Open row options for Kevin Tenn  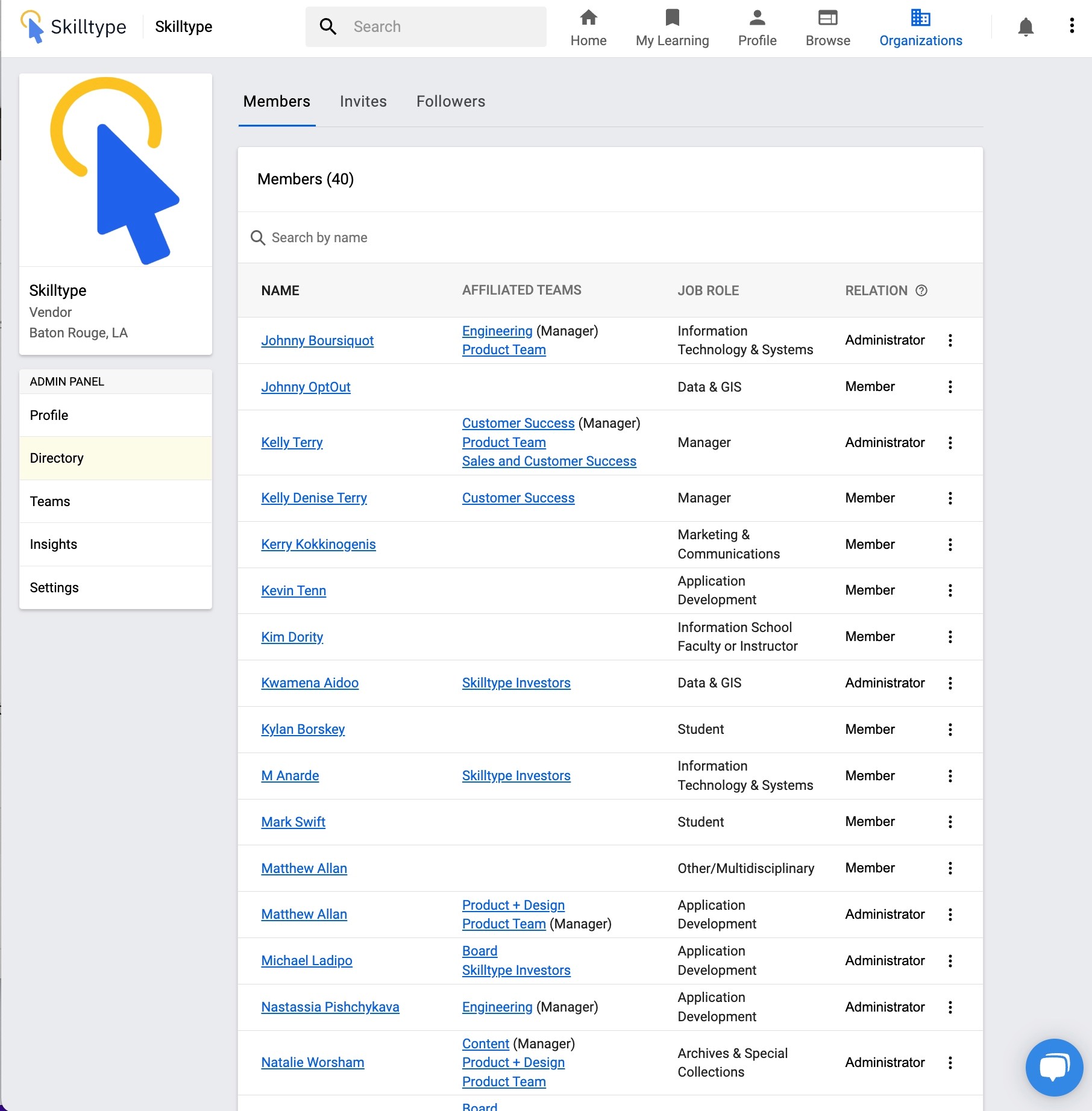pos(950,590)
